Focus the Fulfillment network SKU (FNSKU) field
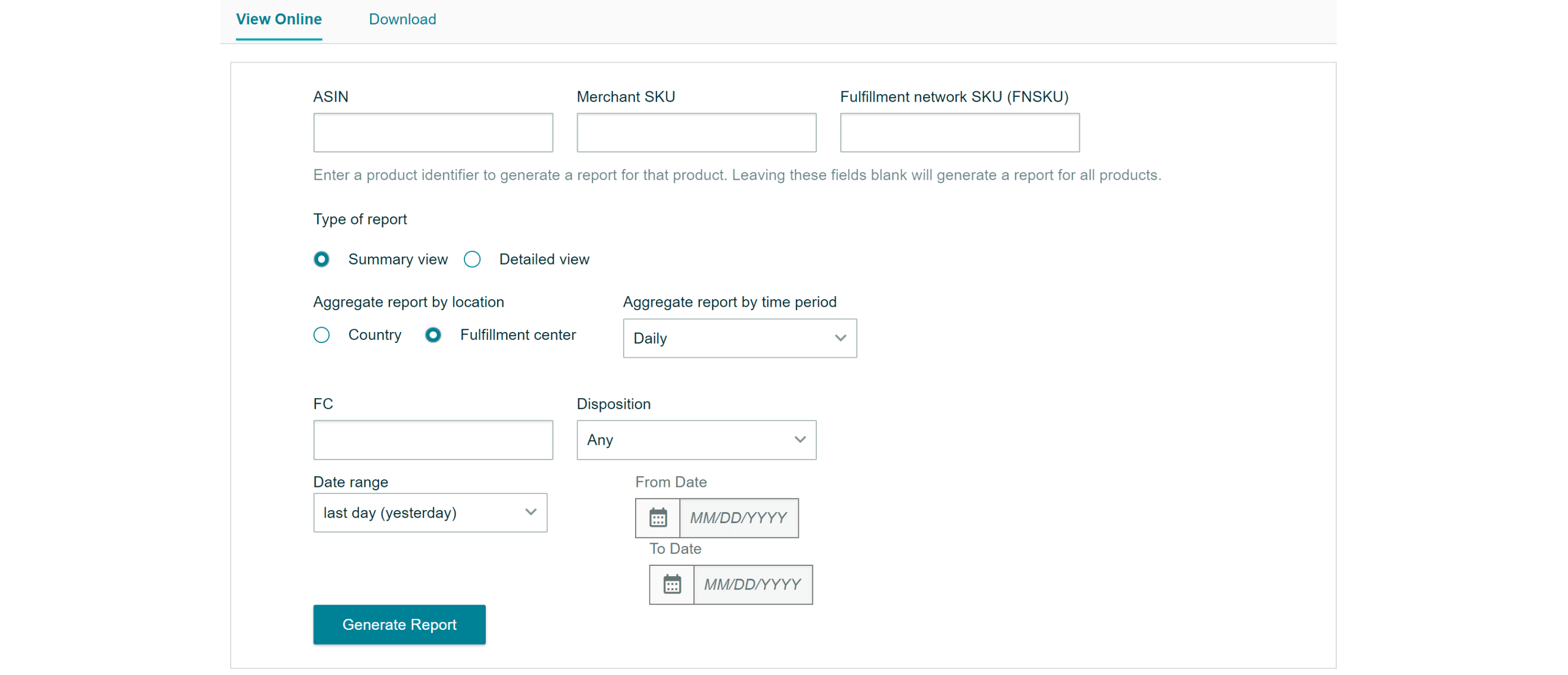Image resolution: width=1568 pixels, height=675 pixels. (960, 133)
